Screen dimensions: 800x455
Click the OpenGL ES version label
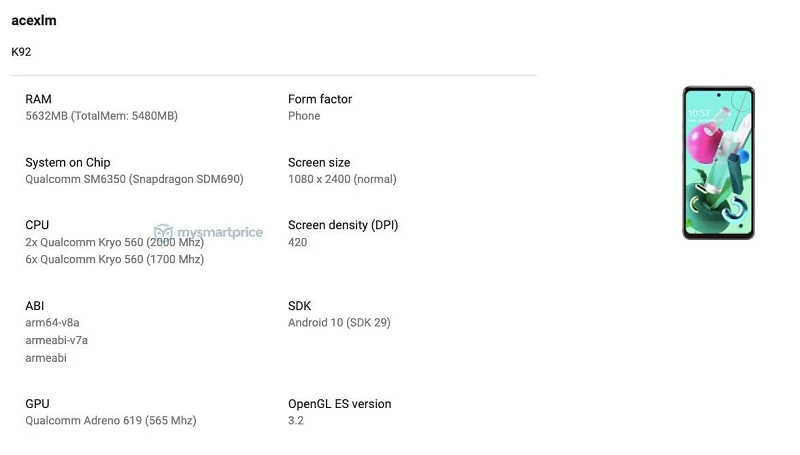(x=339, y=404)
